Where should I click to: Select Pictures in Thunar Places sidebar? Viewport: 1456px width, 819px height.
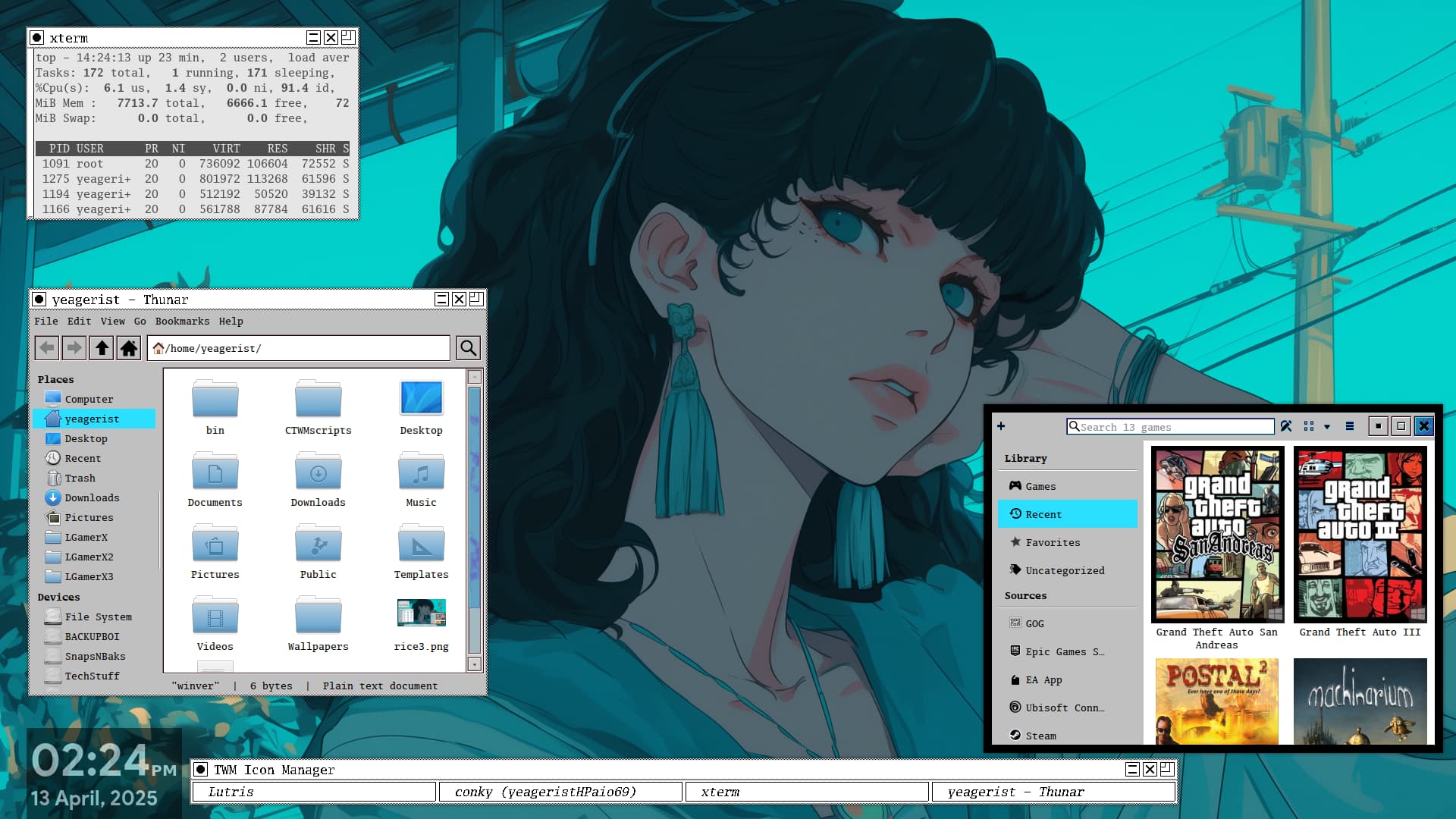pyautogui.click(x=95, y=517)
